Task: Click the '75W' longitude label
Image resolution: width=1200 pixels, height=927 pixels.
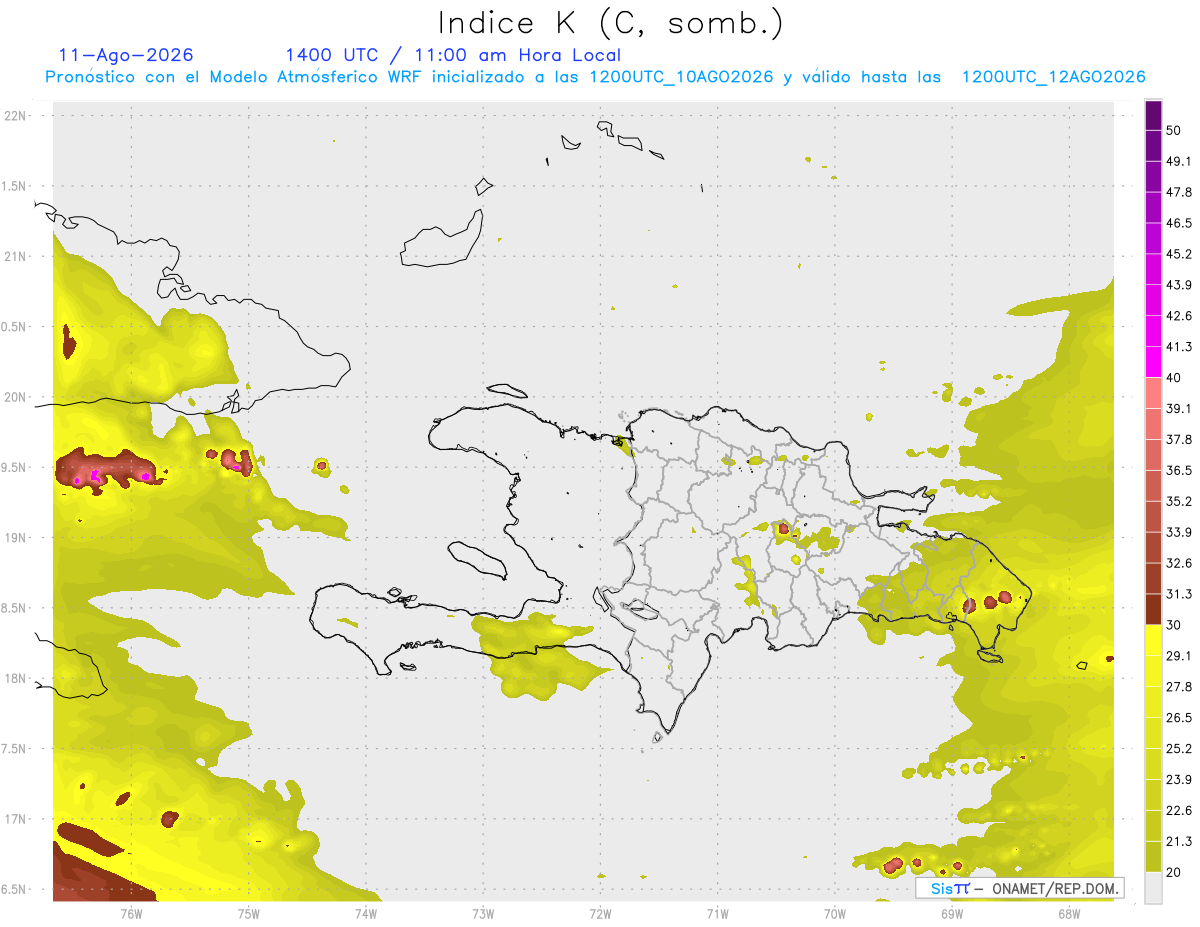Action: click(249, 914)
